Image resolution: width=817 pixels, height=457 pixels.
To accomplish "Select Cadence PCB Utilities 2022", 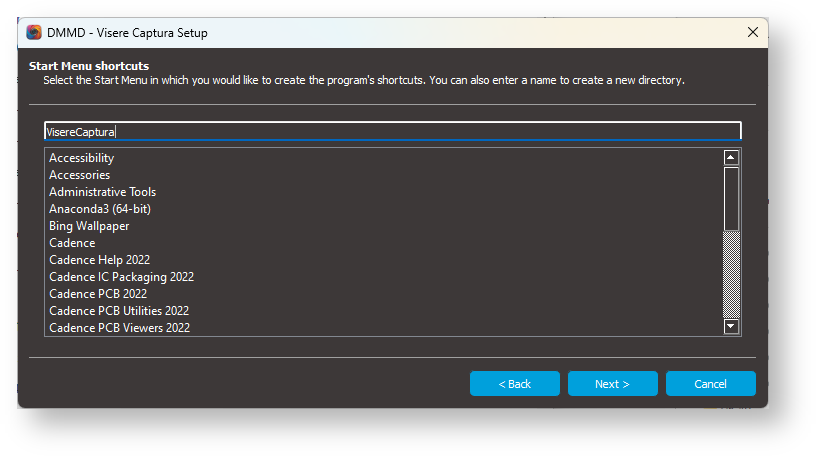I will click(x=119, y=311).
